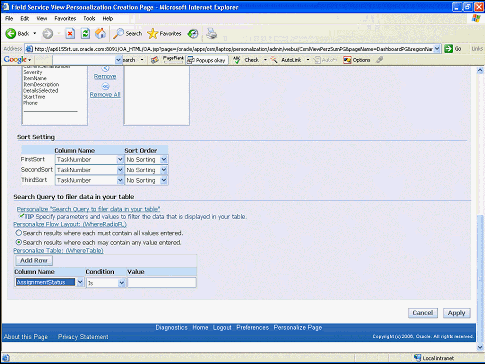The width and height of the screenshot is (485, 364).
Task: Click the page scrollbar down arrow
Action: (x=480, y=347)
